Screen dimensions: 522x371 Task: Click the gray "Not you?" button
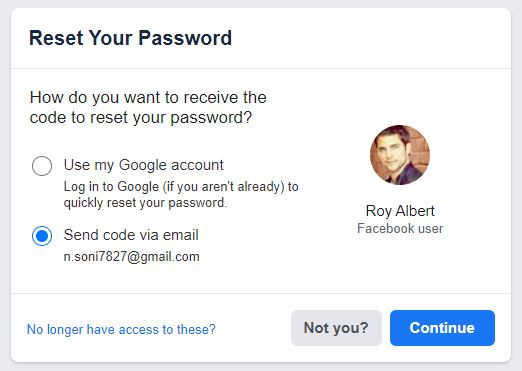point(336,328)
